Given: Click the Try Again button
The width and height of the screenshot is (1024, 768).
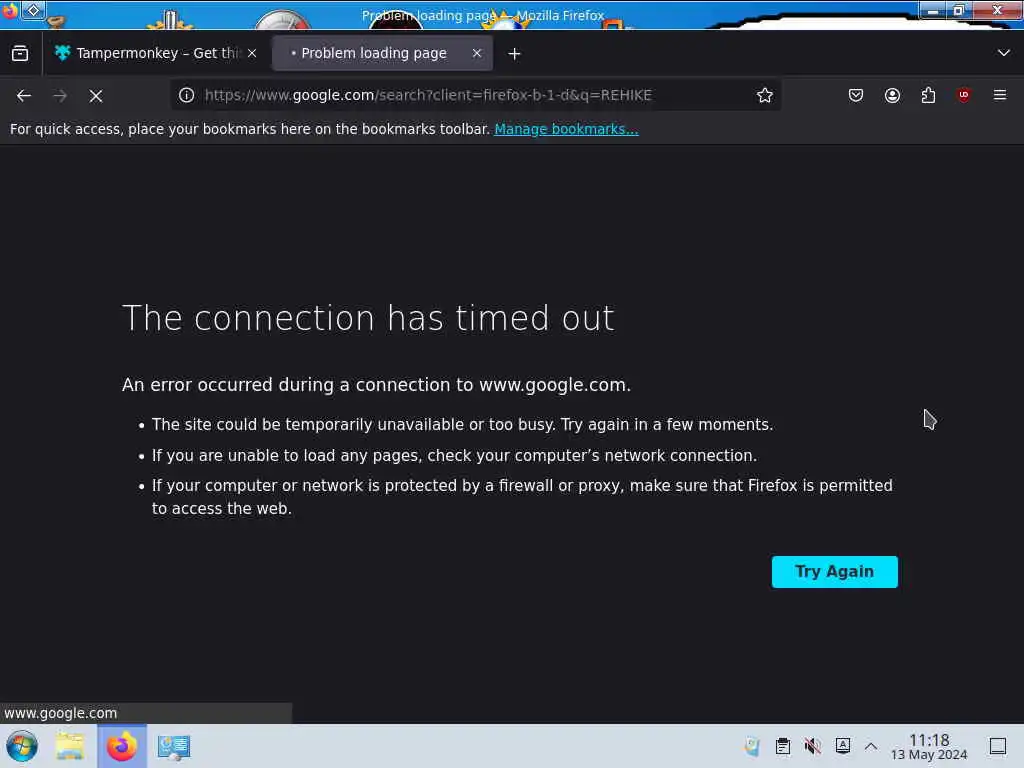Looking at the screenshot, I should (835, 572).
